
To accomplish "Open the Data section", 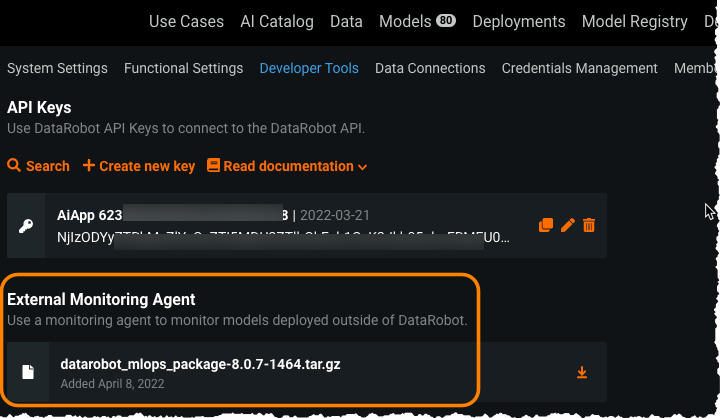I will tap(346, 21).
